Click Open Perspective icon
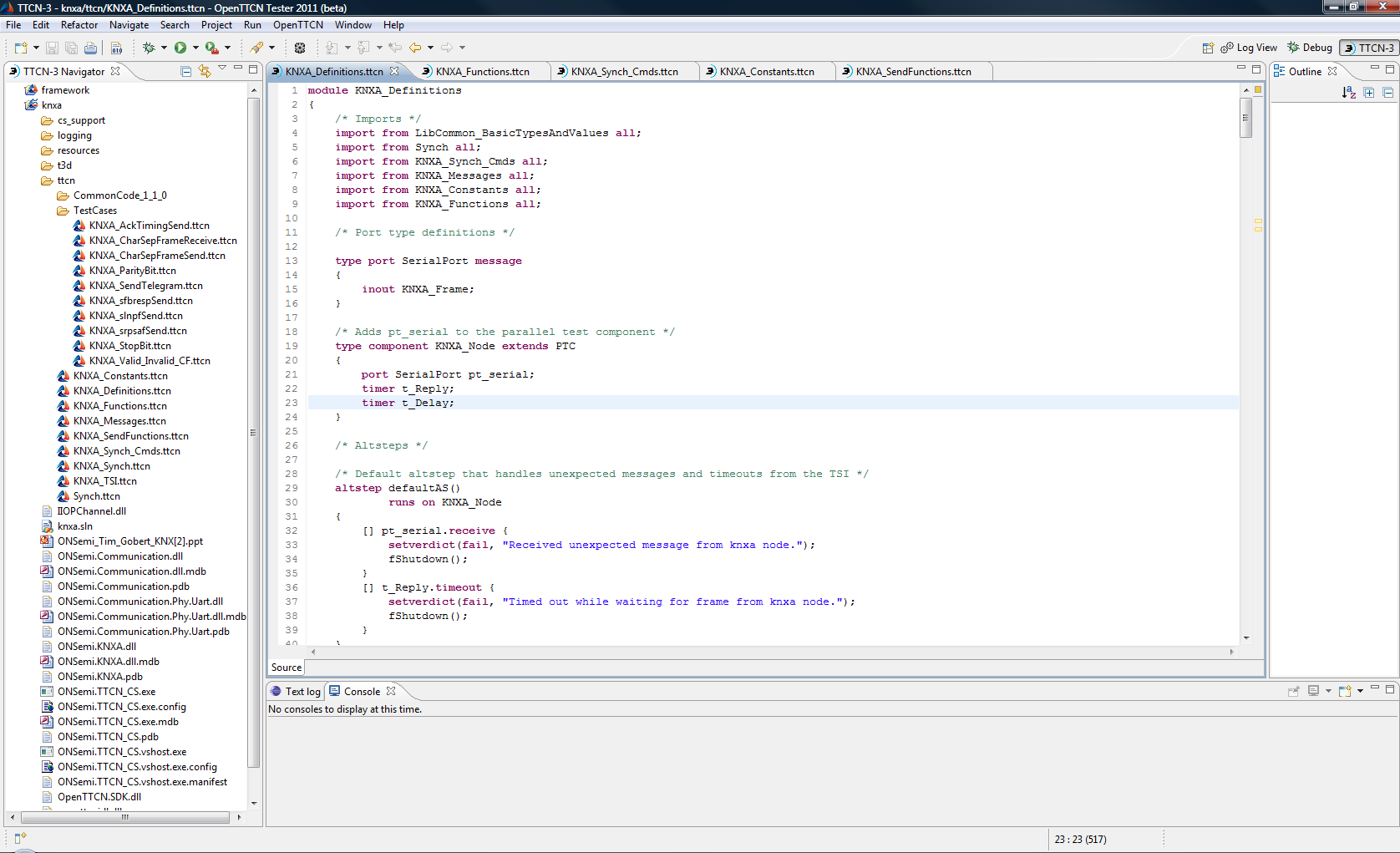 [1208, 48]
